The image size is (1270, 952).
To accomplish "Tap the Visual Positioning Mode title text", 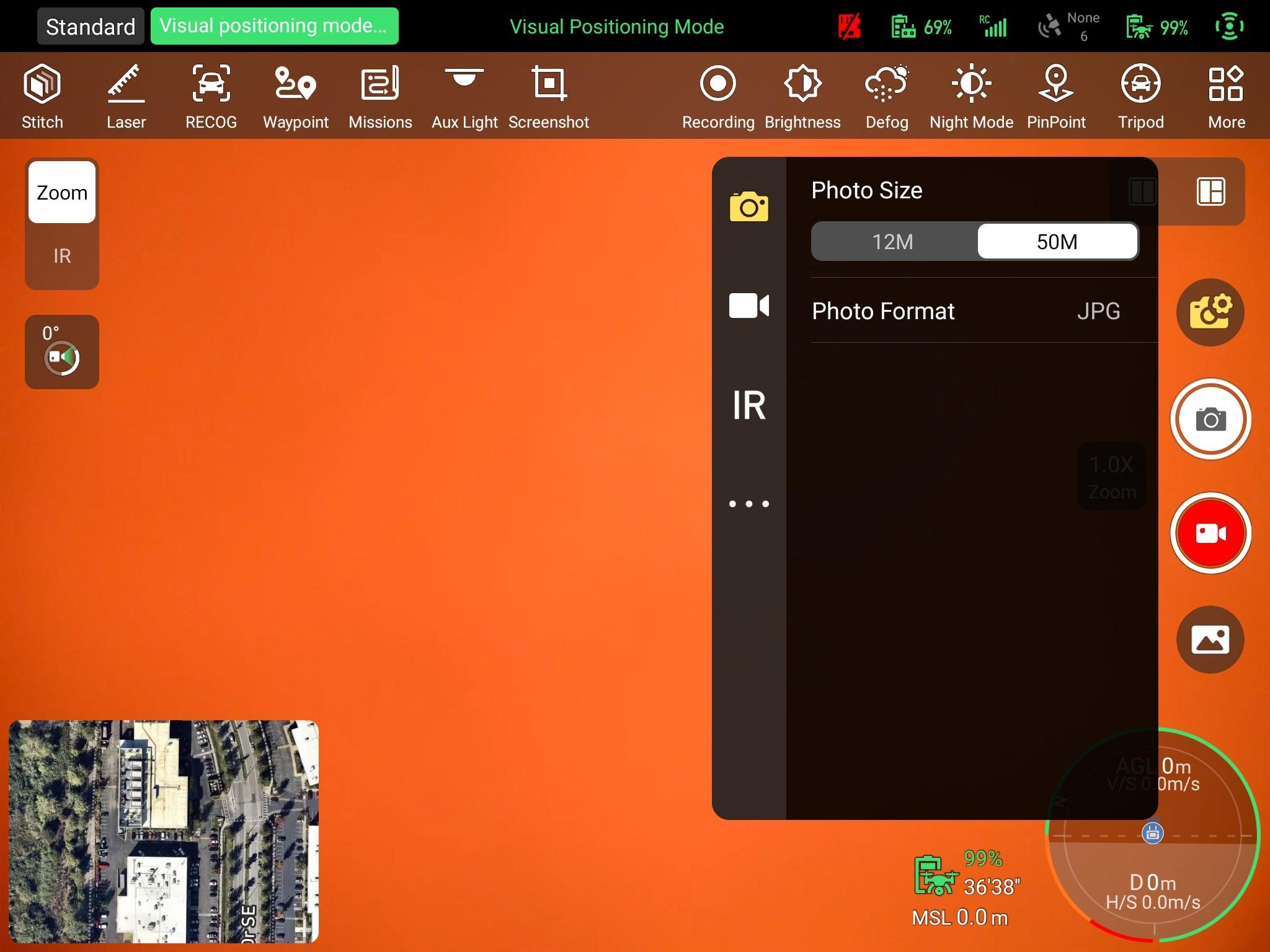I will tap(616, 27).
